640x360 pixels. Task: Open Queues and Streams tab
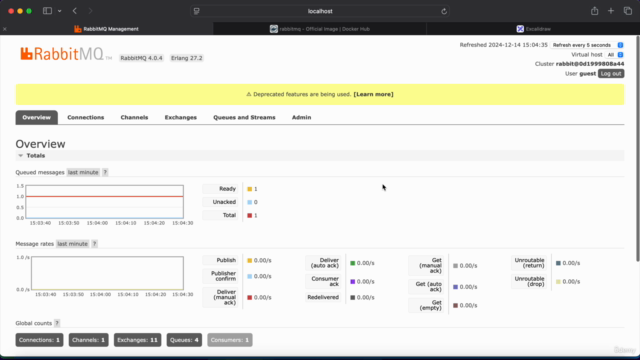point(244,118)
